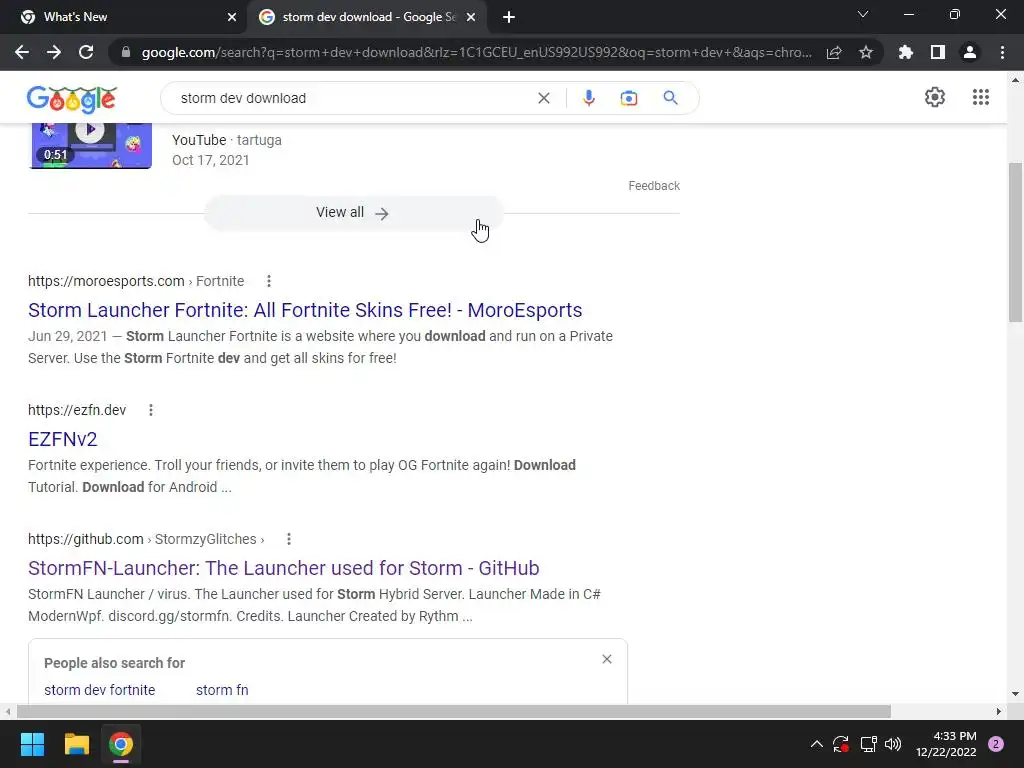Open Google quick settings gear
Image resolution: width=1024 pixels, height=768 pixels.
tap(935, 97)
